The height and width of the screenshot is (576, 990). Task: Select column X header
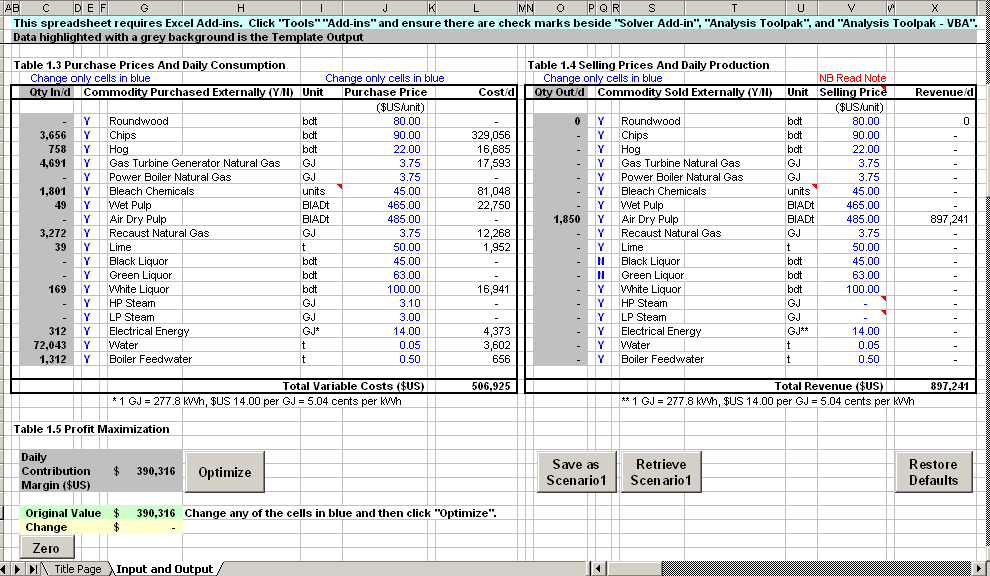tap(934, 8)
